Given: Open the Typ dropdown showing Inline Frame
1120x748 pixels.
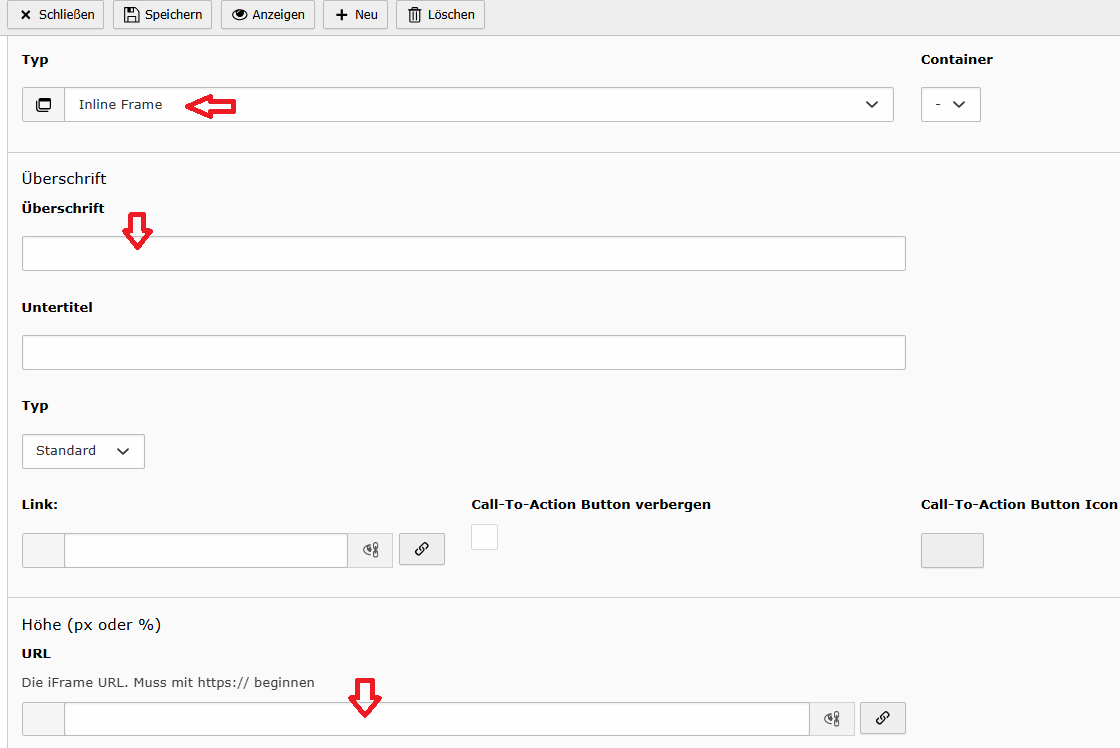Looking at the screenshot, I should 478,105.
